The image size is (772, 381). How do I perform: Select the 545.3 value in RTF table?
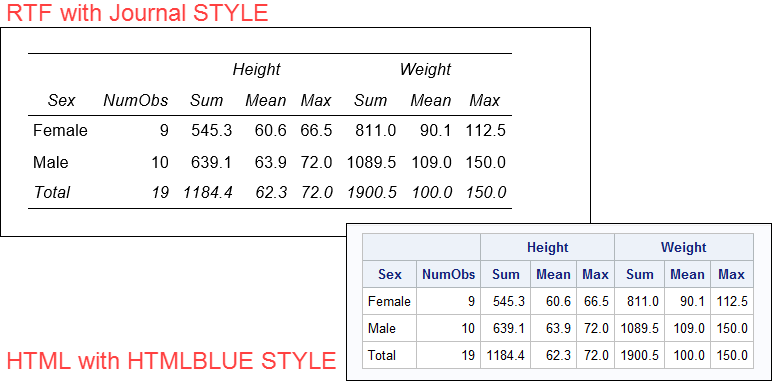click(212, 130)
